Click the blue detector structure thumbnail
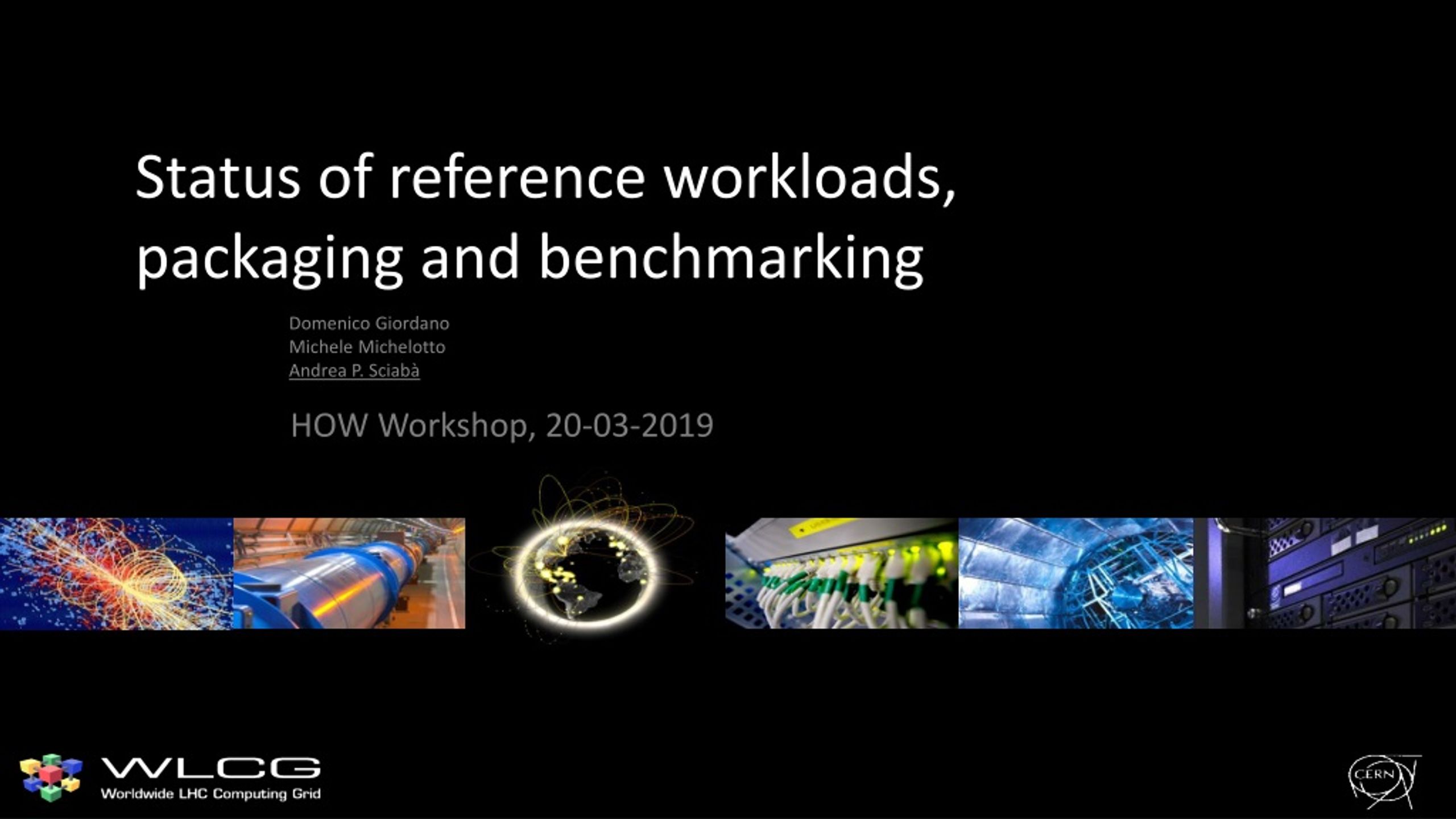The height and width of the screenshot is (819, 1456). pos(1076,573)
